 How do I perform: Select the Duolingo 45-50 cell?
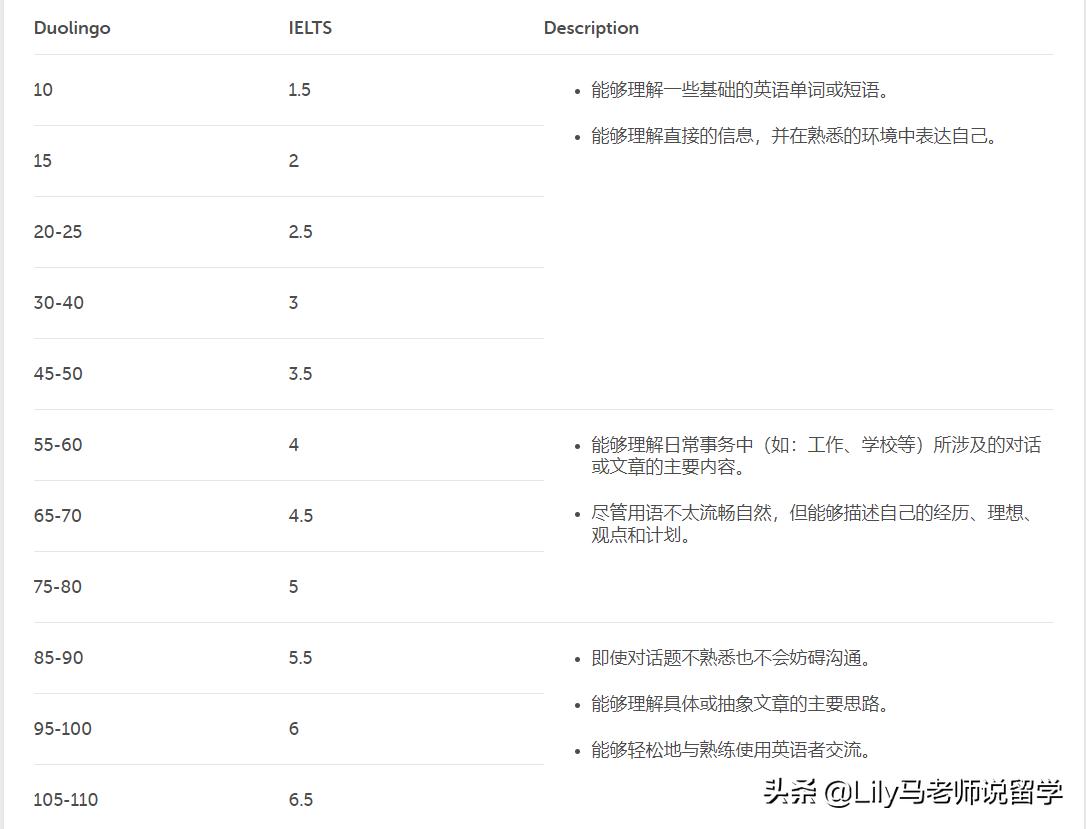point(58,374)
